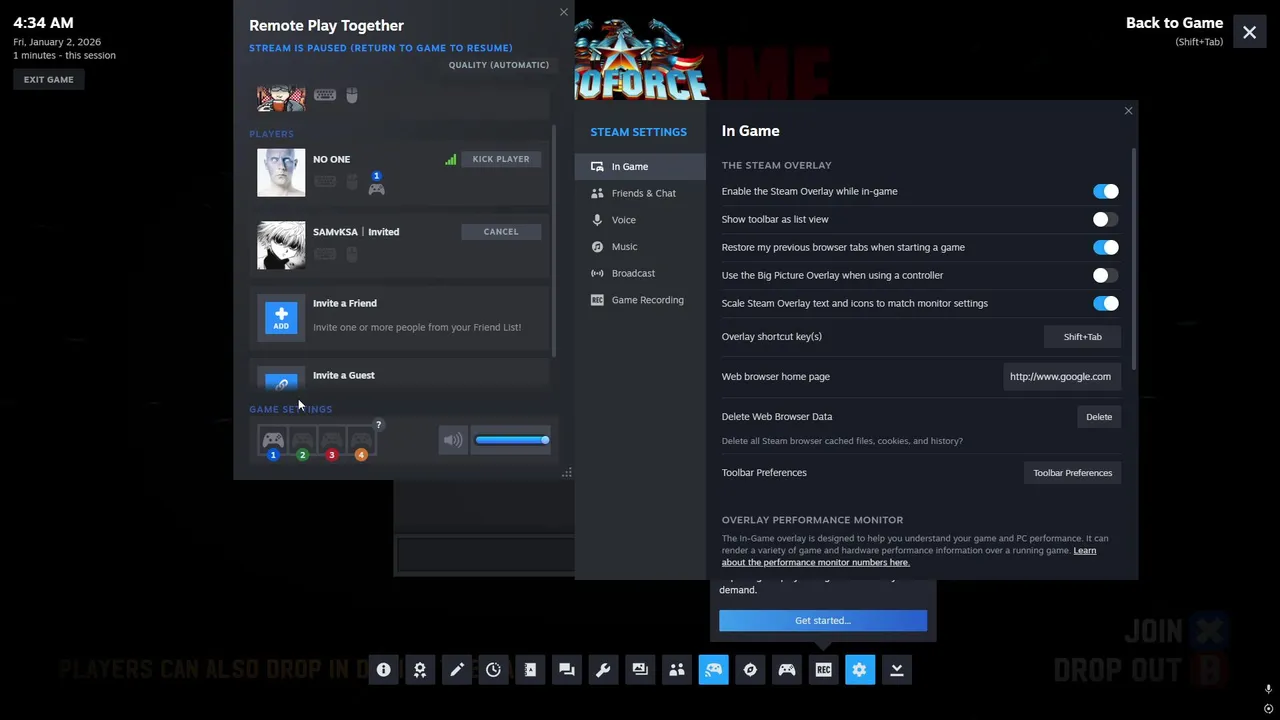Select controller slot 4 in Game Settings
Viewport: 1280px width, 720px height.
(x=361, y=441)
